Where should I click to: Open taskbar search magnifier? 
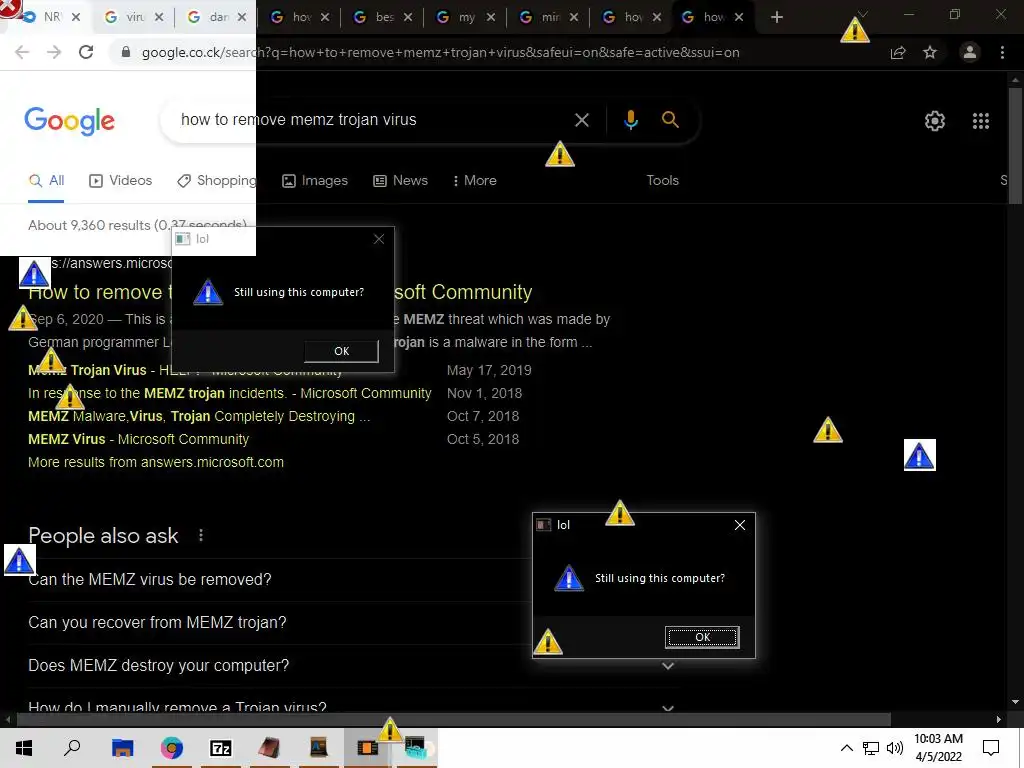72,748
